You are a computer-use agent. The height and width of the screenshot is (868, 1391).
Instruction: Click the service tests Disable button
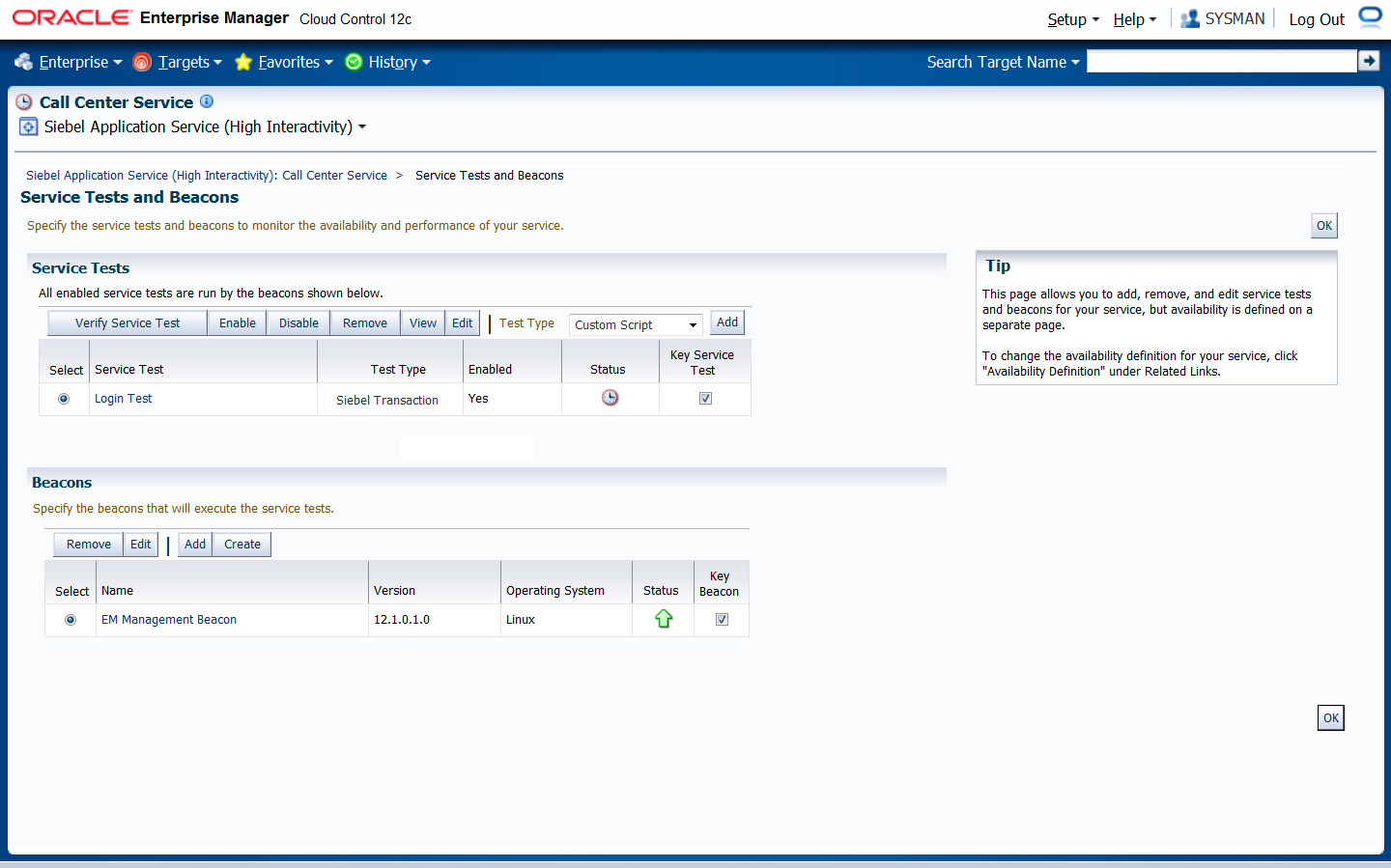pos(298,323)
